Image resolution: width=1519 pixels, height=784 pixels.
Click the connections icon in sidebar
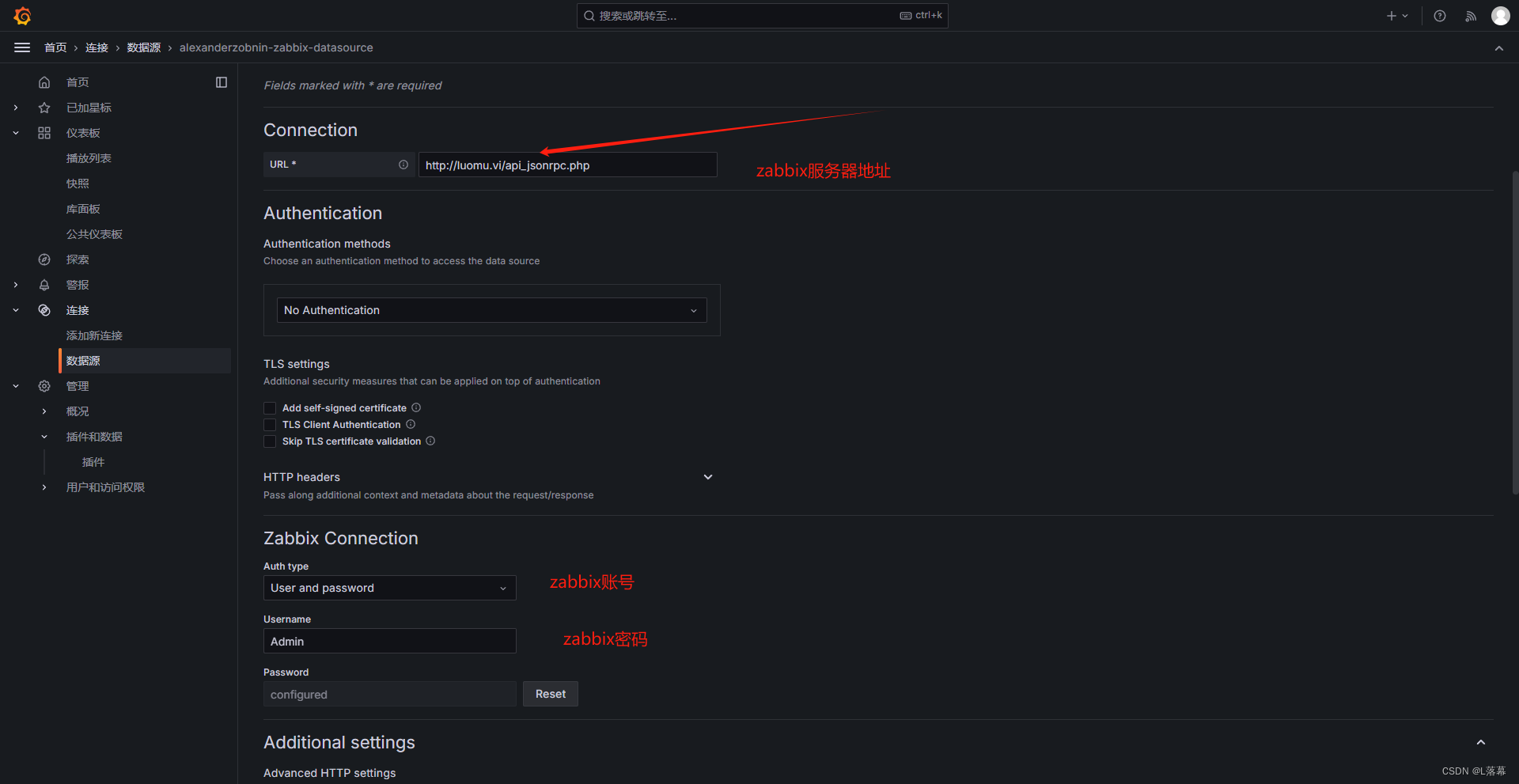pos(44,310)
